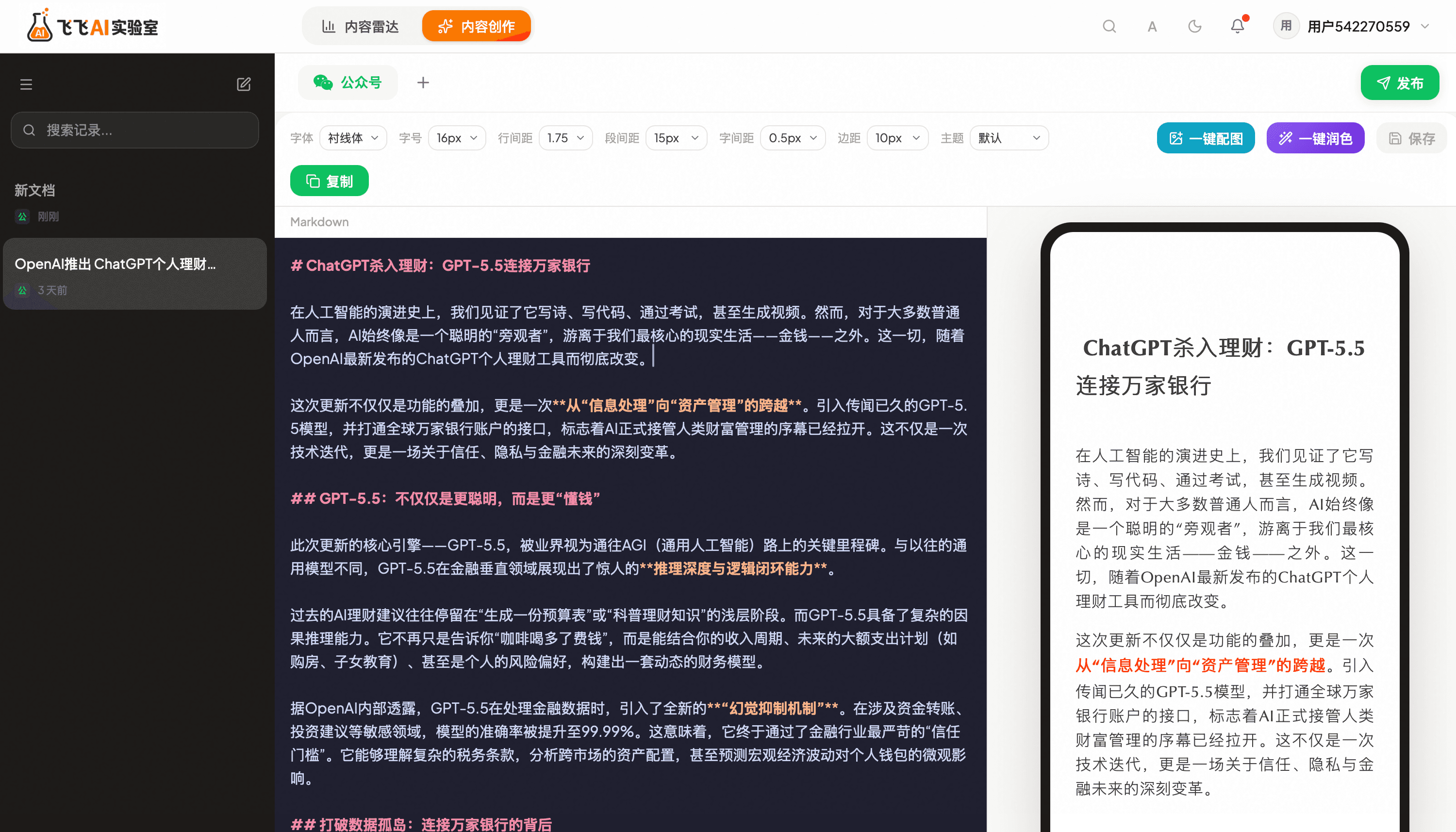Open notifications bell icon

(1237, 26)
